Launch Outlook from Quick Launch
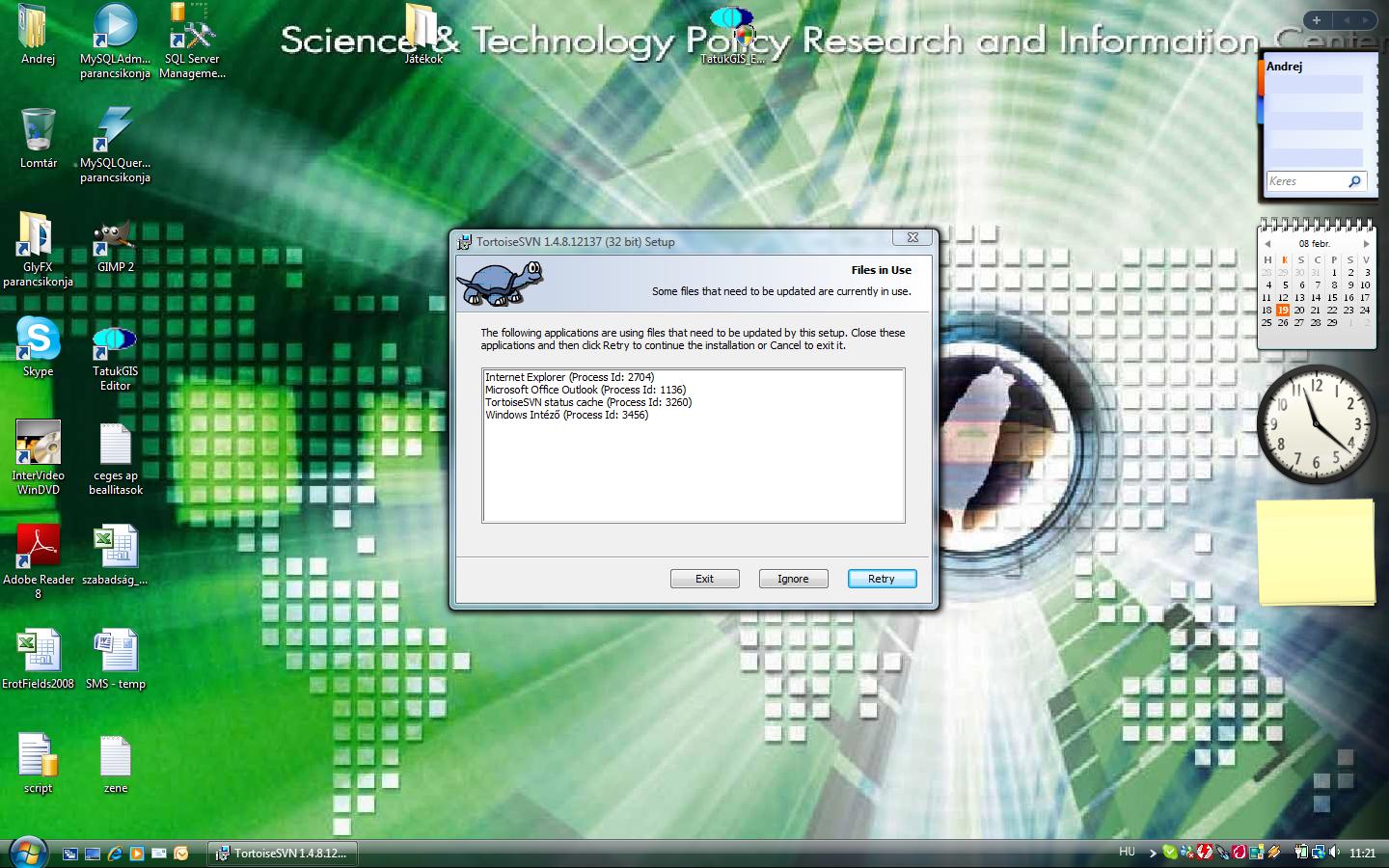 [x=181, y=854]
